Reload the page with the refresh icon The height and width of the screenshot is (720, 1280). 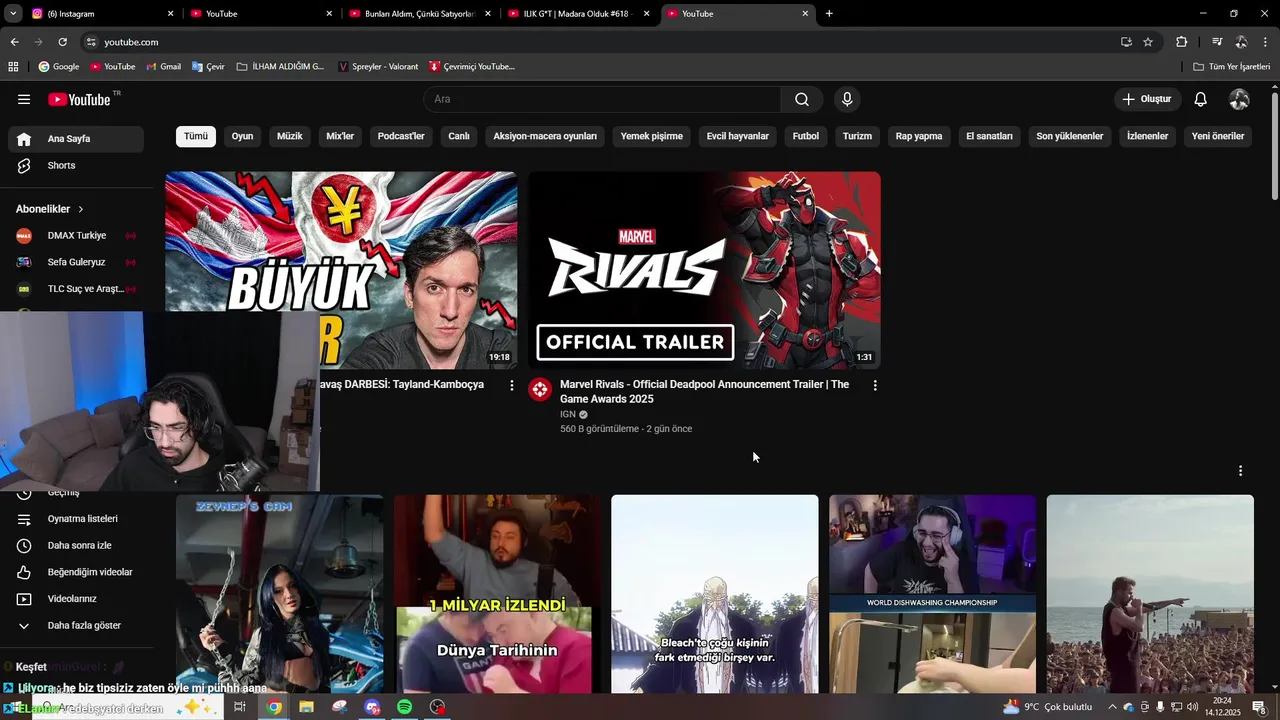pos(62,42)
